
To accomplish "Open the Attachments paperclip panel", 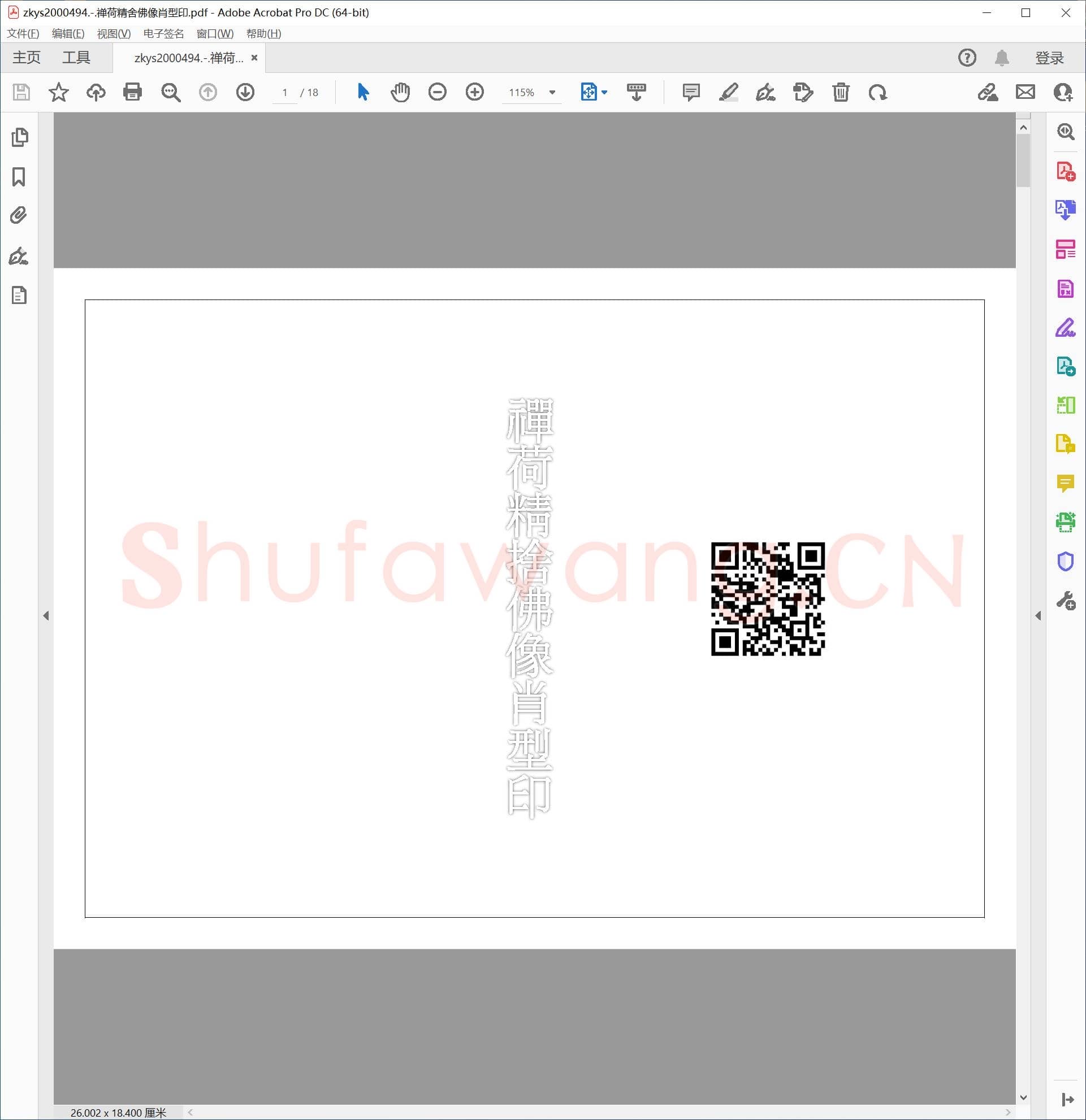I will coord(19,215).
